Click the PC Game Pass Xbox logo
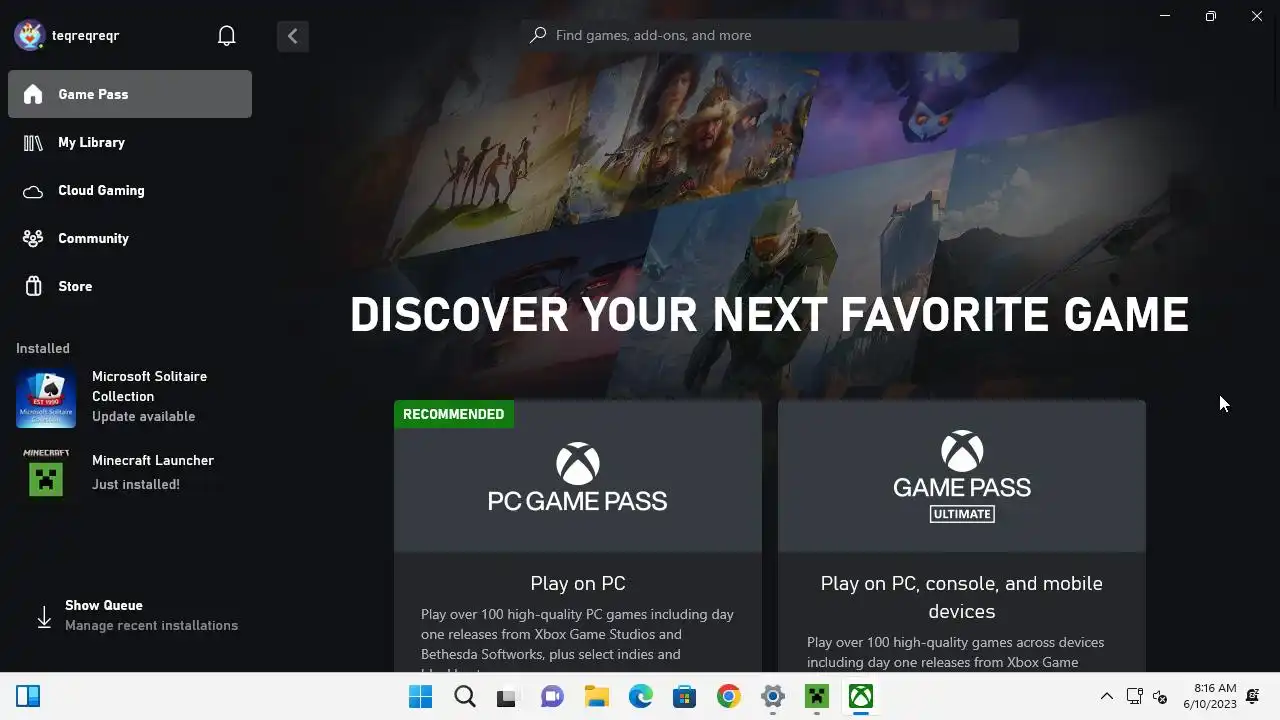The height and width of the screenshot is (720, 1280). (578, 465)
